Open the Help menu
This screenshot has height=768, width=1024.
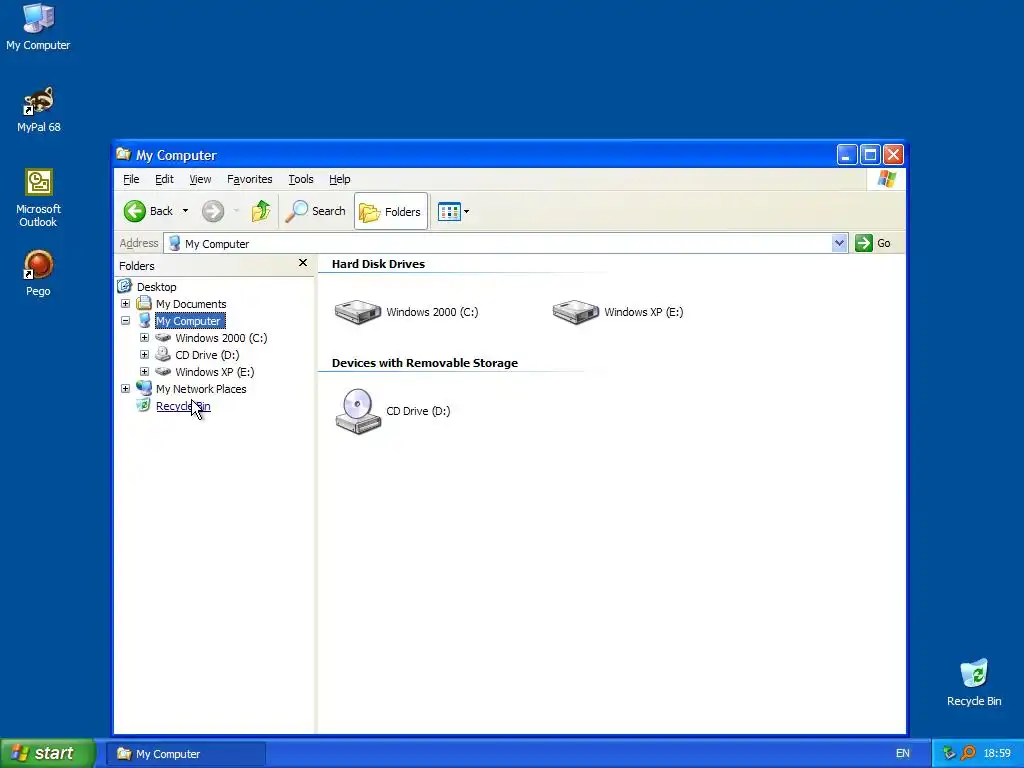340,179
